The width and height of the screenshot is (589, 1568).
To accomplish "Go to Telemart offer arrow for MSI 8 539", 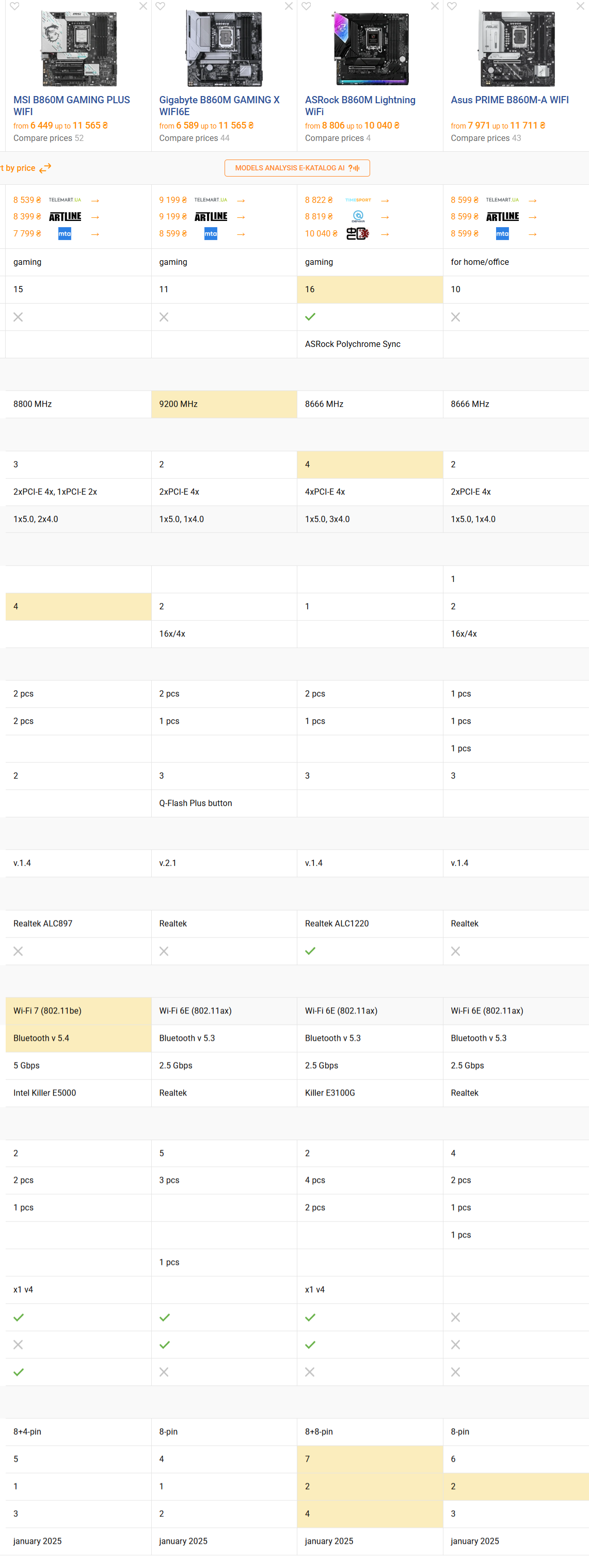I will (x=95, y=200).
